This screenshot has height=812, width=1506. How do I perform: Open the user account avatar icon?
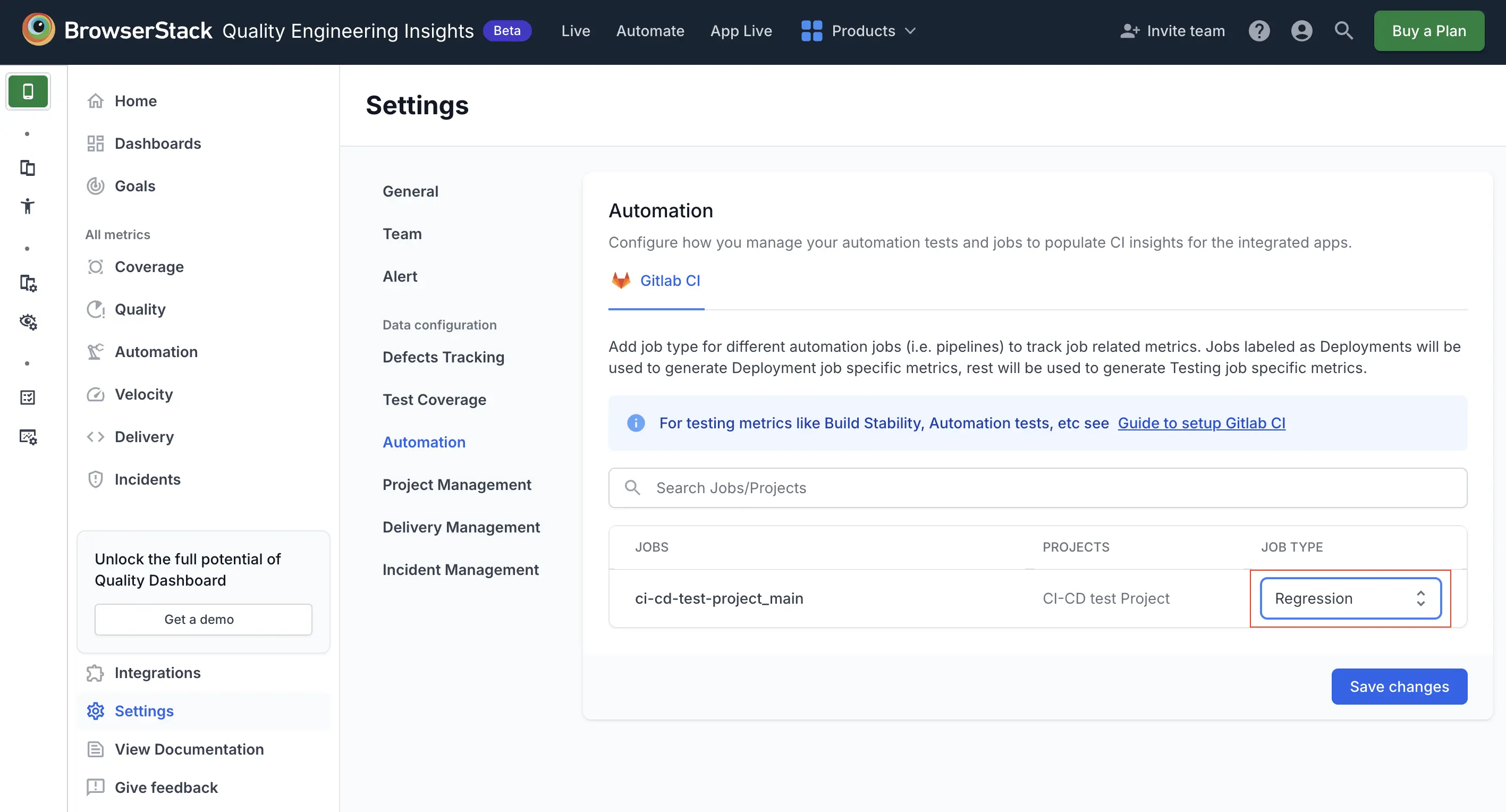coord(1301,31)
